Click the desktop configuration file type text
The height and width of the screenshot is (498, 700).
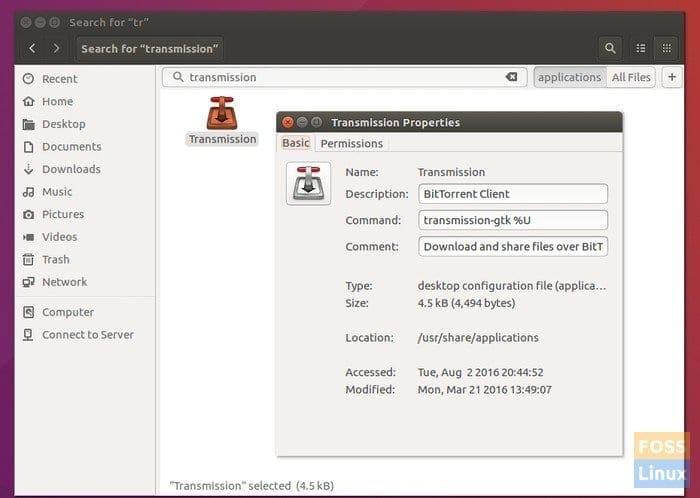click(x=512, y=286)
